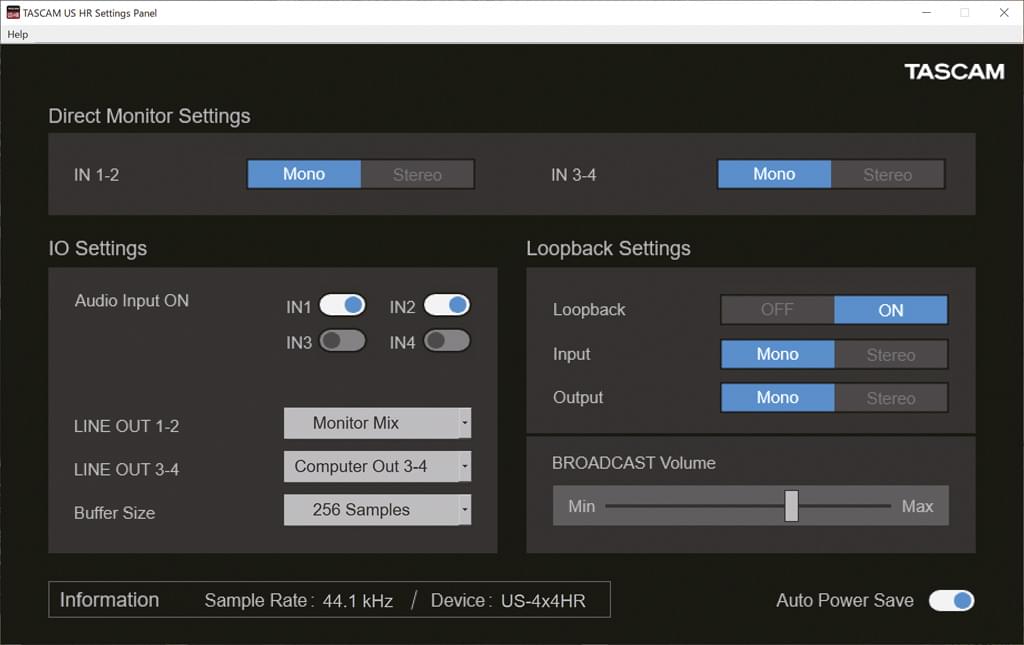Enable the IN4 audio input switch
The width and height of the screenshot is (1024, 645).
[446, 341]
